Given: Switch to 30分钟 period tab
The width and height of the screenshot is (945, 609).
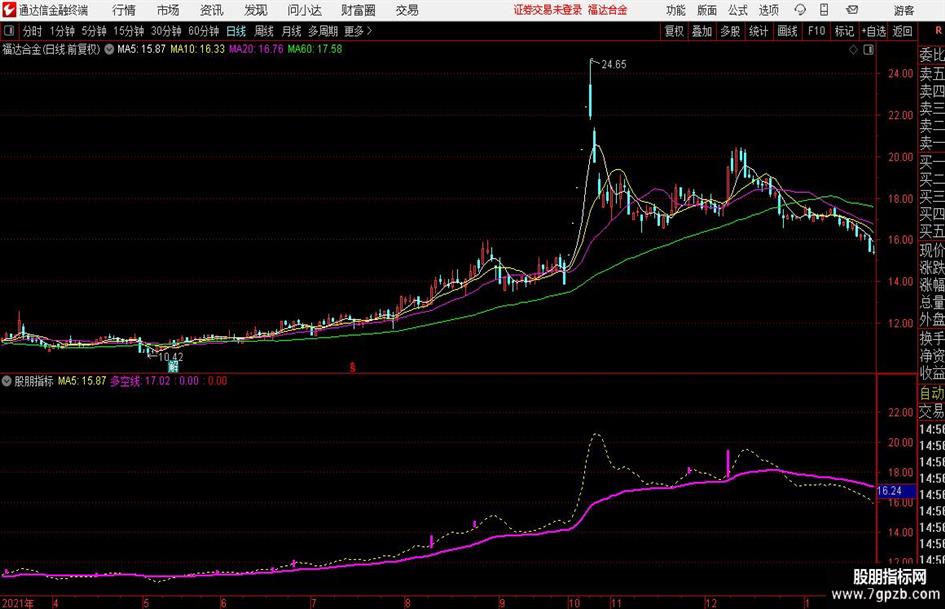Looking at the screenshot, I should tap(166, 31).
